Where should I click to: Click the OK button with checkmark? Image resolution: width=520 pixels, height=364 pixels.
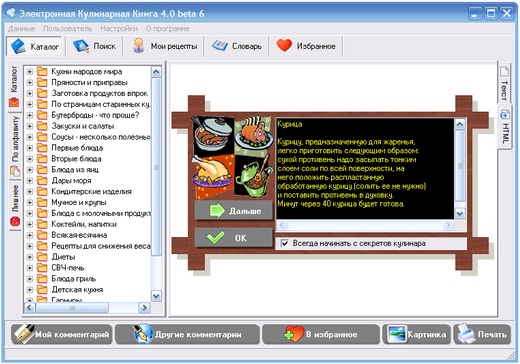tap(233, 238)
